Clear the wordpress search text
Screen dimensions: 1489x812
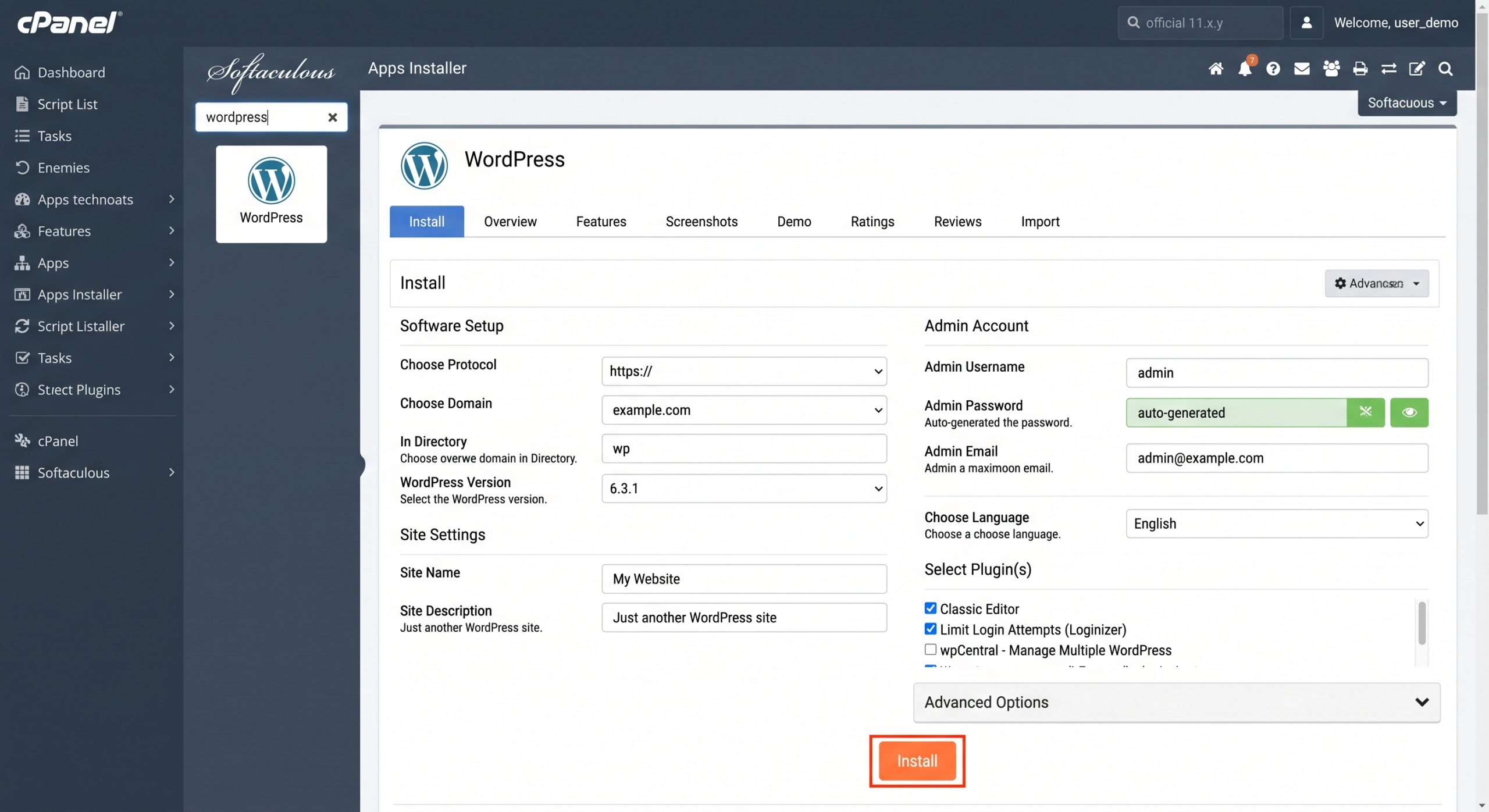pos(332,117)
